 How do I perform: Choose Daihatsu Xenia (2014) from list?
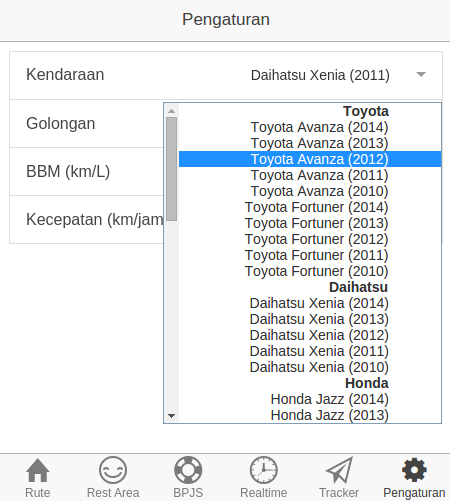(310, 303)
